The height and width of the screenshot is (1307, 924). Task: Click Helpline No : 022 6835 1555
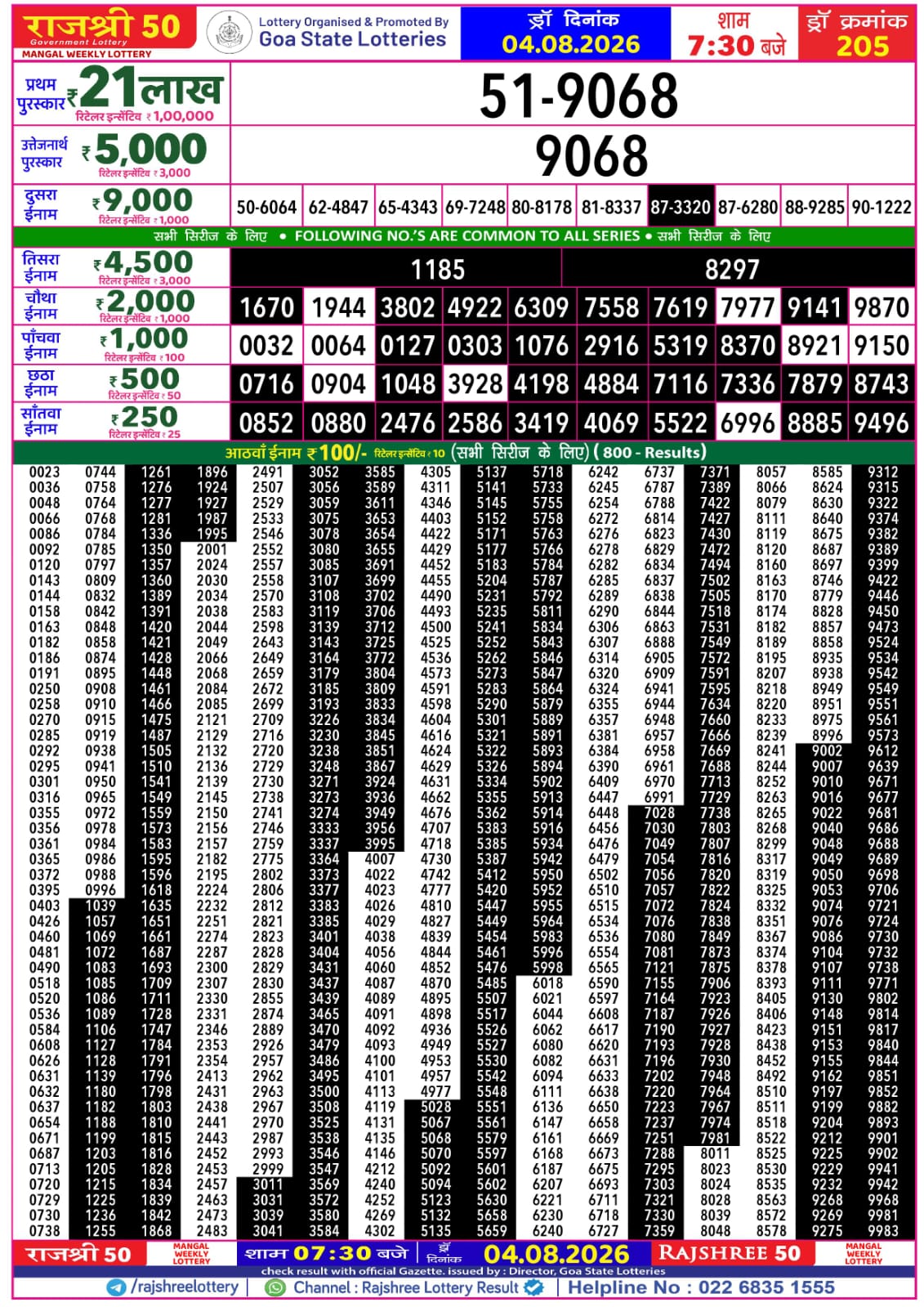click(701, 1287)
